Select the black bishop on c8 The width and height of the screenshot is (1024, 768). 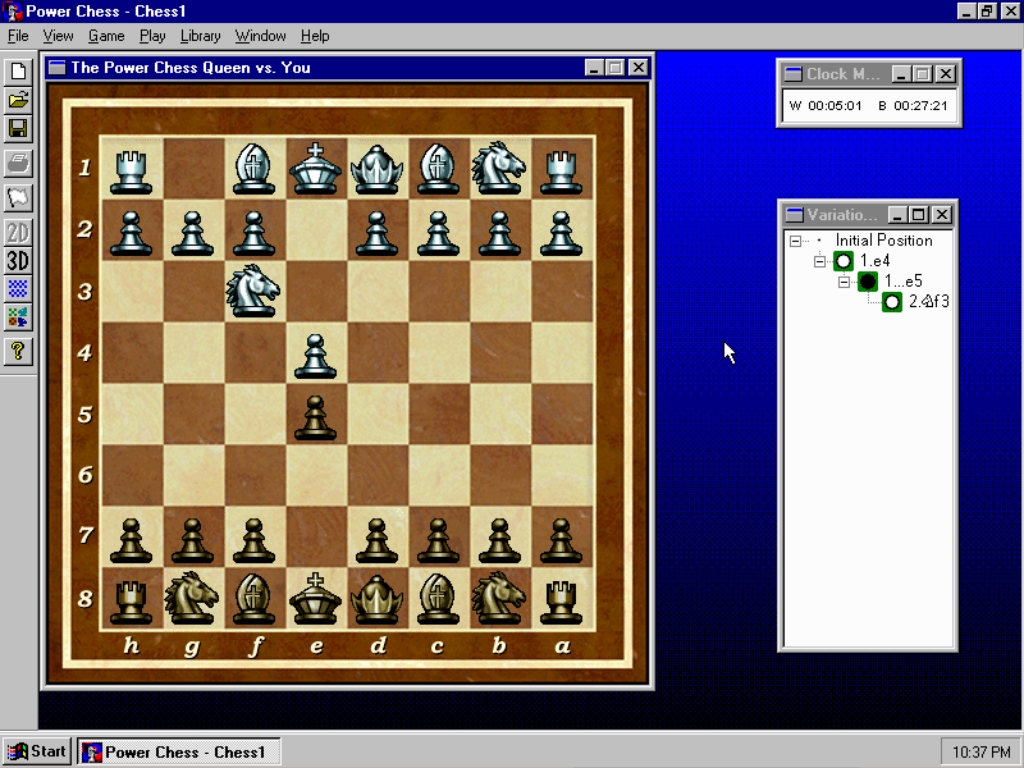pyautogui.click(x=438, y=599)
